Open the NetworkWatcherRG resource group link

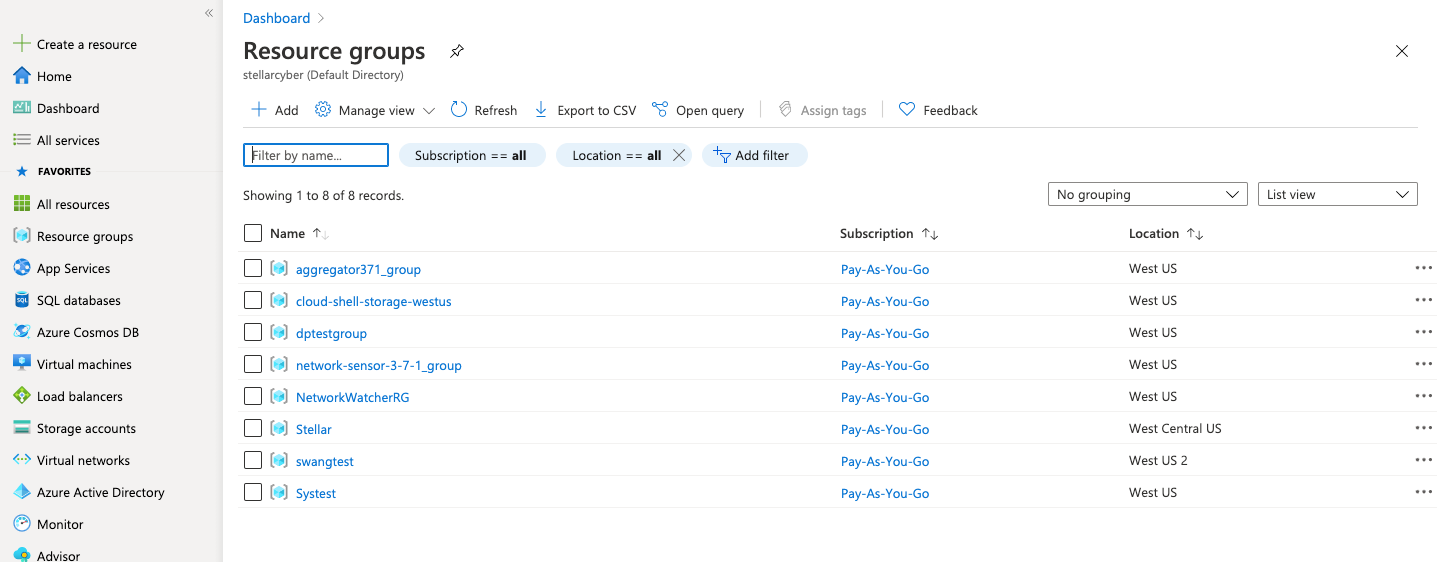tap(352, 397)
